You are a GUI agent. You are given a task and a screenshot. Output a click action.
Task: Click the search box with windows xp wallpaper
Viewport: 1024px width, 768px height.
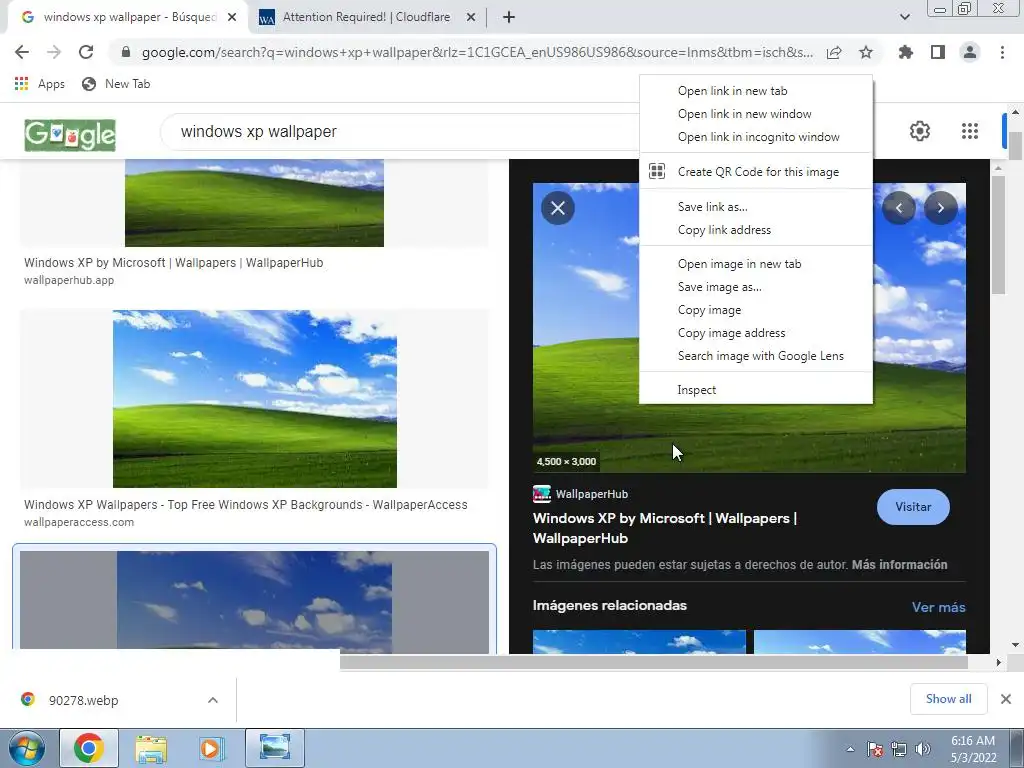tap(398, 131)
